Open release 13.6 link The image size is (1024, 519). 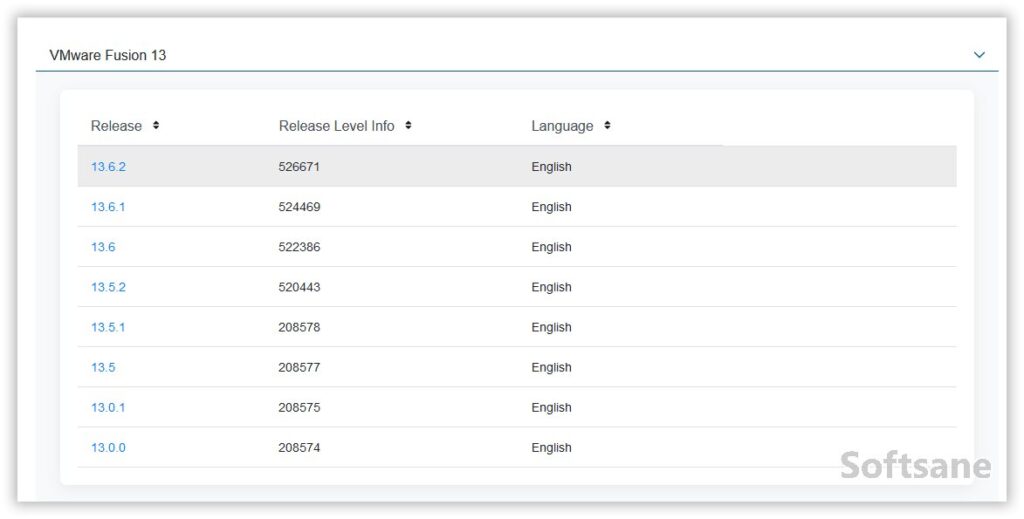[103, 247]
